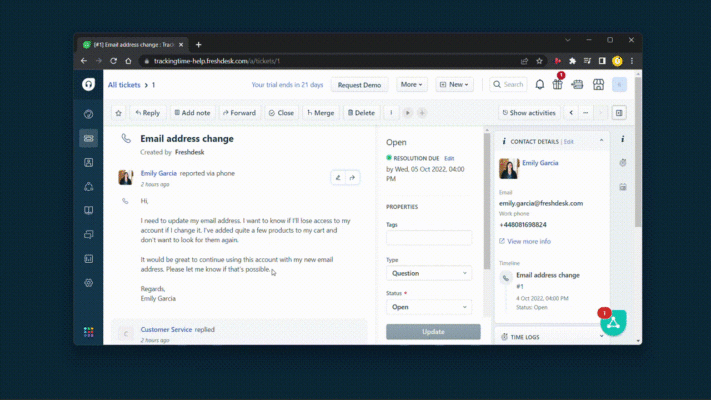Viewport: 711px width, 400px height.
Task: Click the browser address bar URL
Action: click(217, 61)
